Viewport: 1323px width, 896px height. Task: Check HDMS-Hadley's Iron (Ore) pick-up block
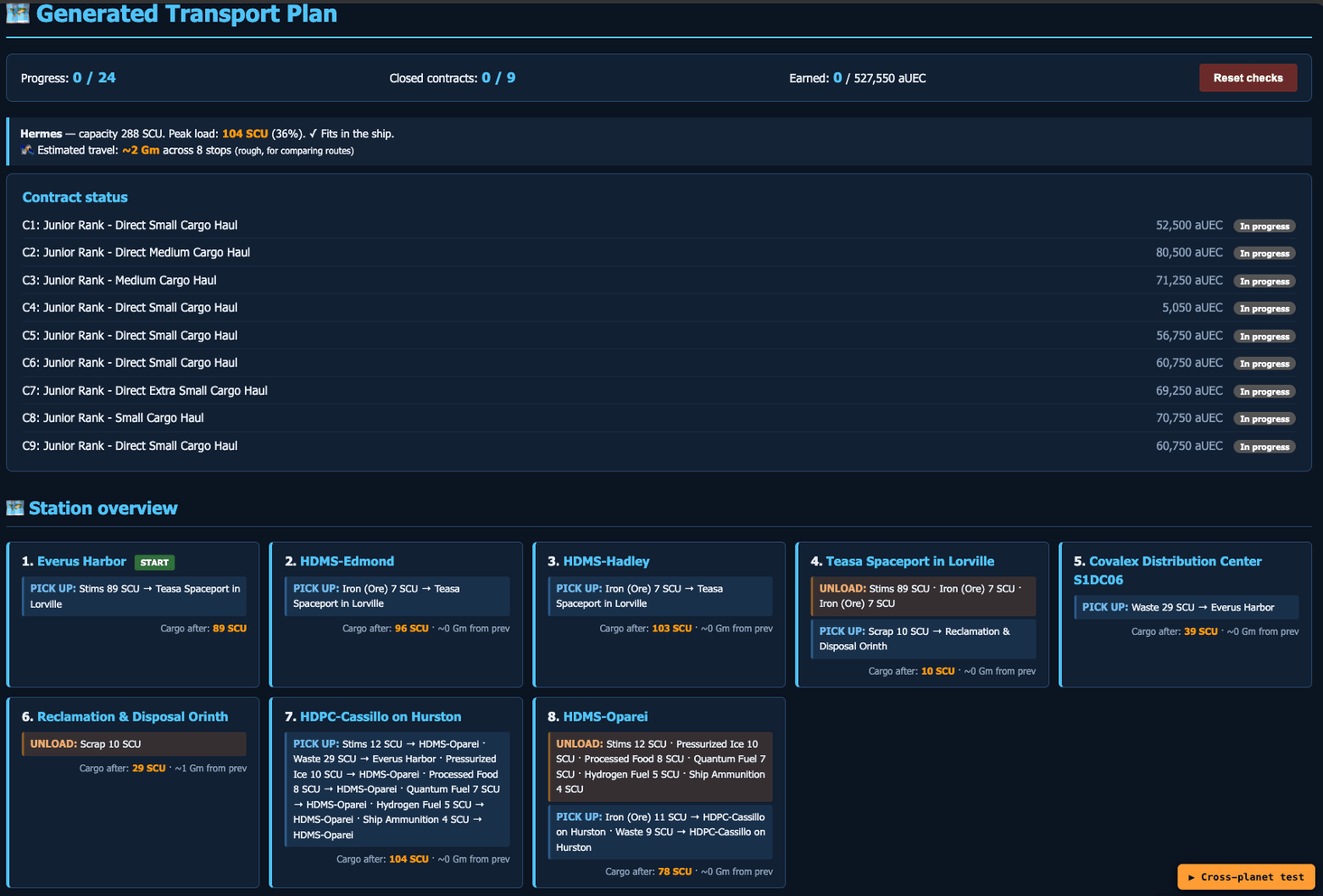660,596
